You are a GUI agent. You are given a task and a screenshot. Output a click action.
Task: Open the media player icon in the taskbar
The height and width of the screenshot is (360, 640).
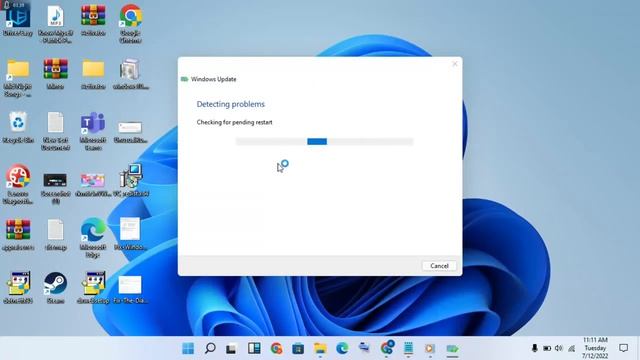pos(430,348)
